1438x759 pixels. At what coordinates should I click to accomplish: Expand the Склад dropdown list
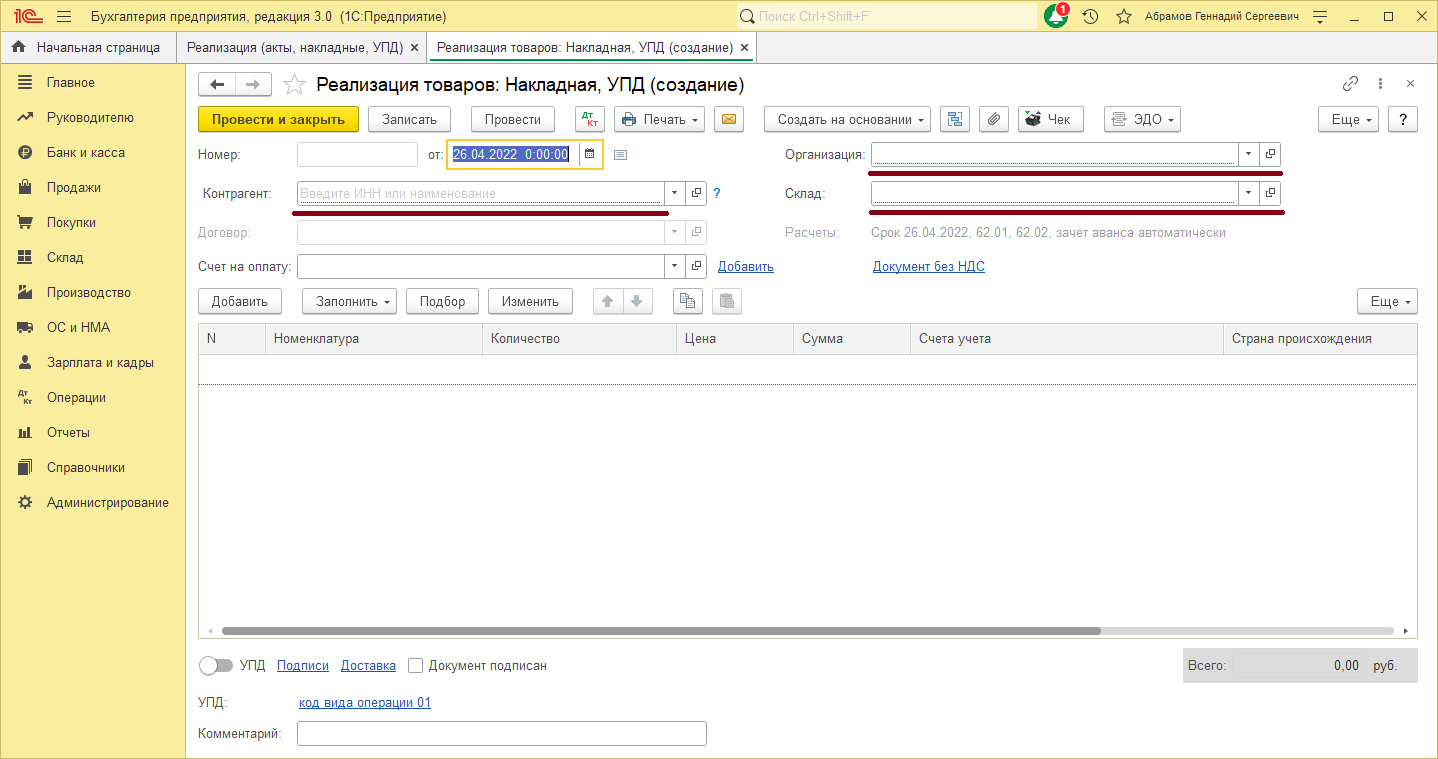click(1248, 193)
